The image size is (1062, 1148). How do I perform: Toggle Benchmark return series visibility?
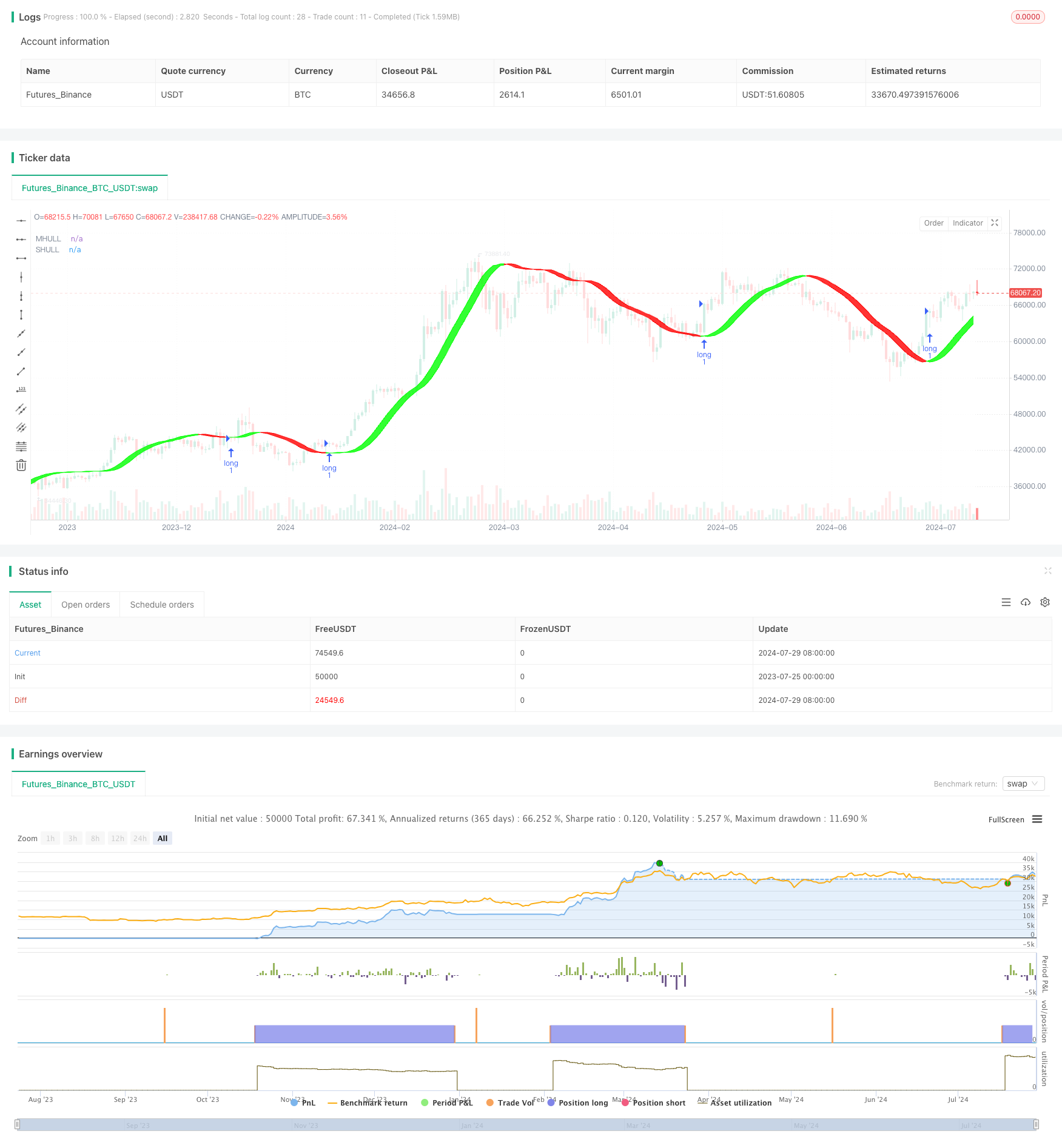pyautogui.click(x=368, y=1103)
